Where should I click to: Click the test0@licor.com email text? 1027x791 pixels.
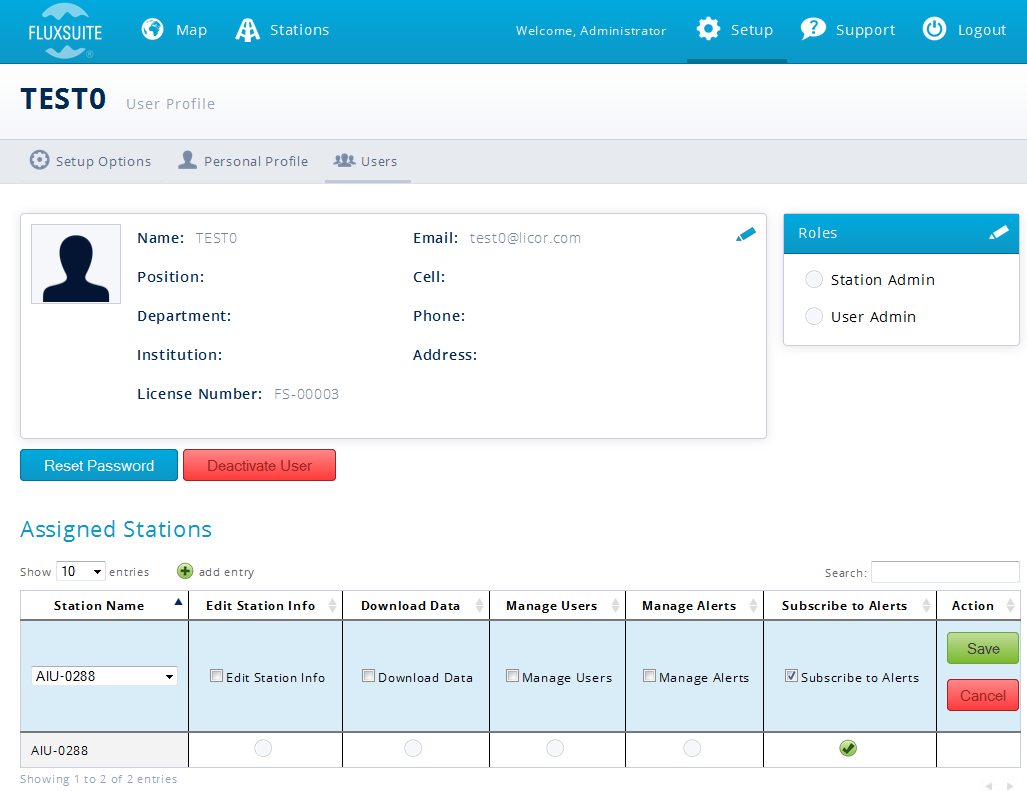click(x=525, y=238)
